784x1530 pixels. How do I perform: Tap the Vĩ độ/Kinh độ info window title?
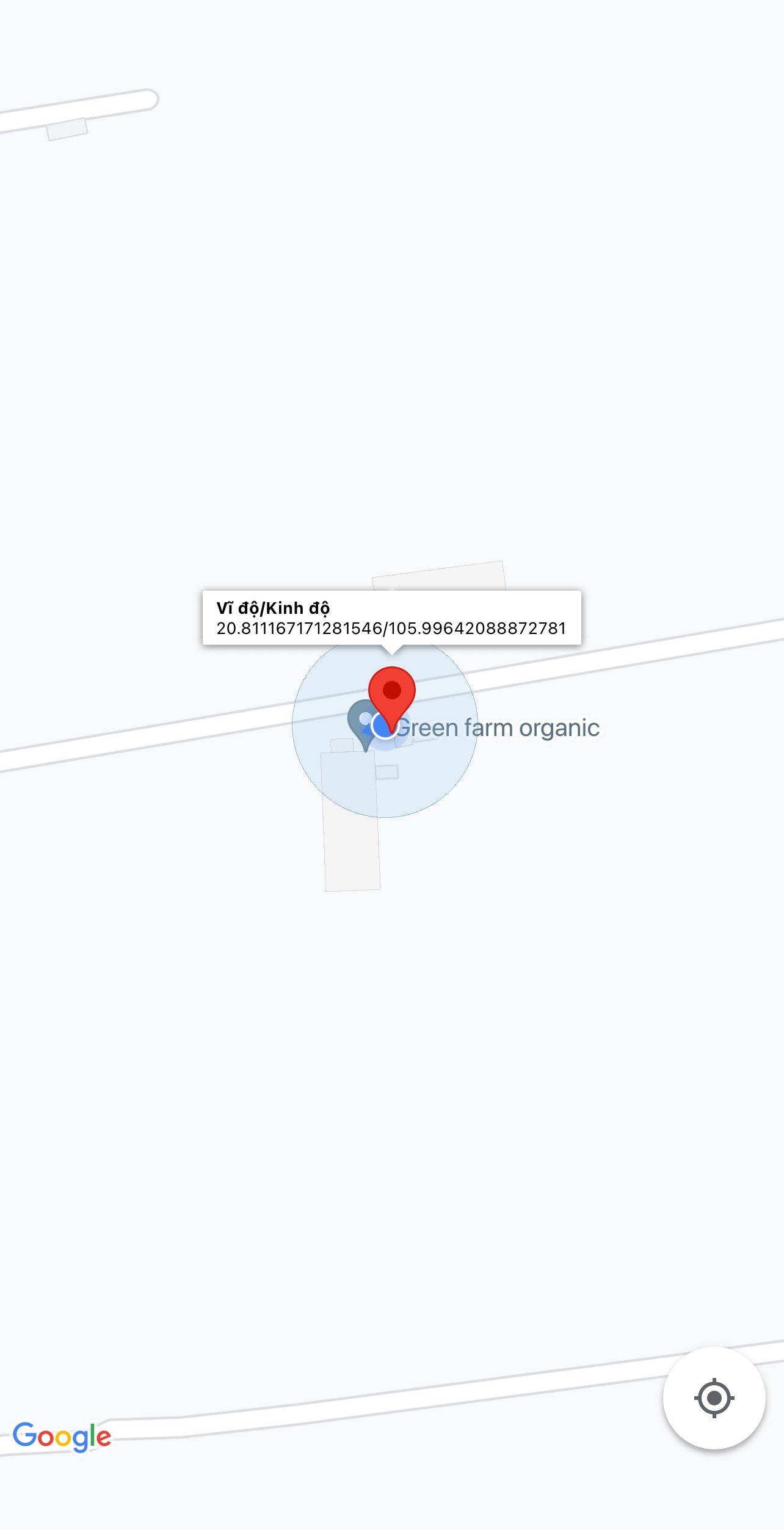(x=273, y=608)
